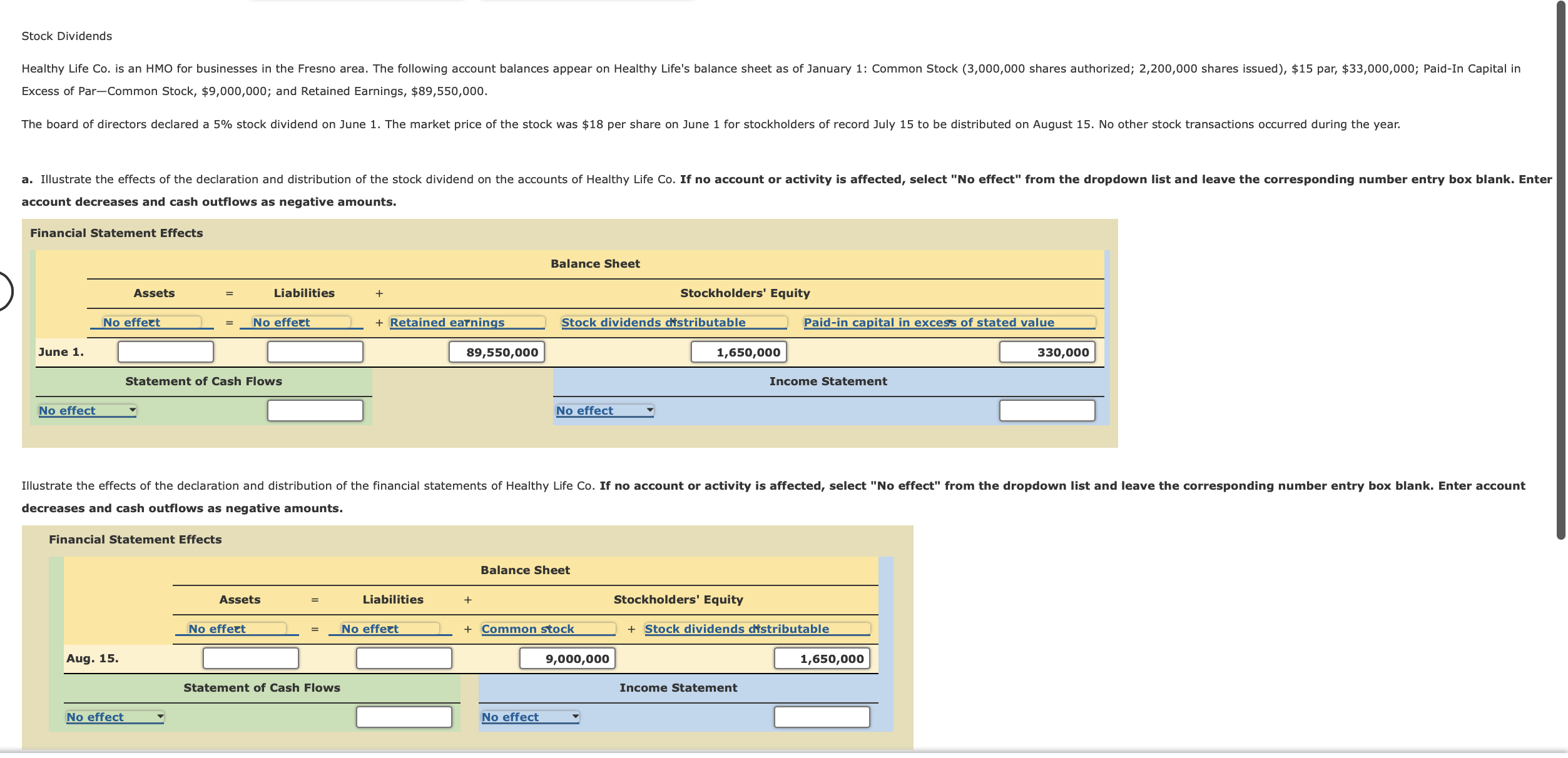Open the "Stock dividends distributable" dropdown for June 1
The image size is (1568, 758).
[673, 322]
